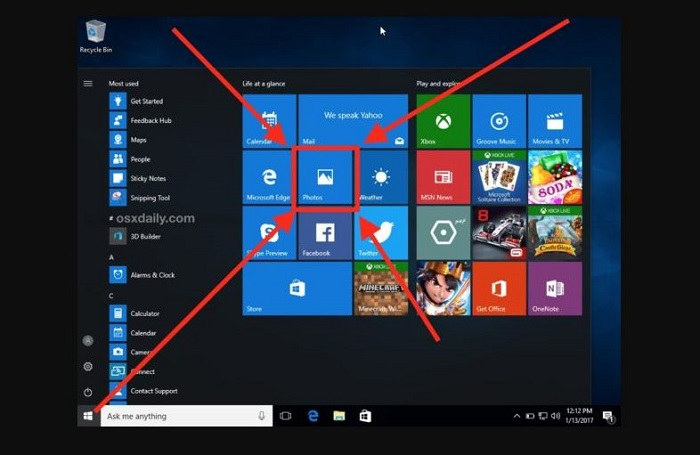Open File Explorer from the taskbar

(339, 416)
